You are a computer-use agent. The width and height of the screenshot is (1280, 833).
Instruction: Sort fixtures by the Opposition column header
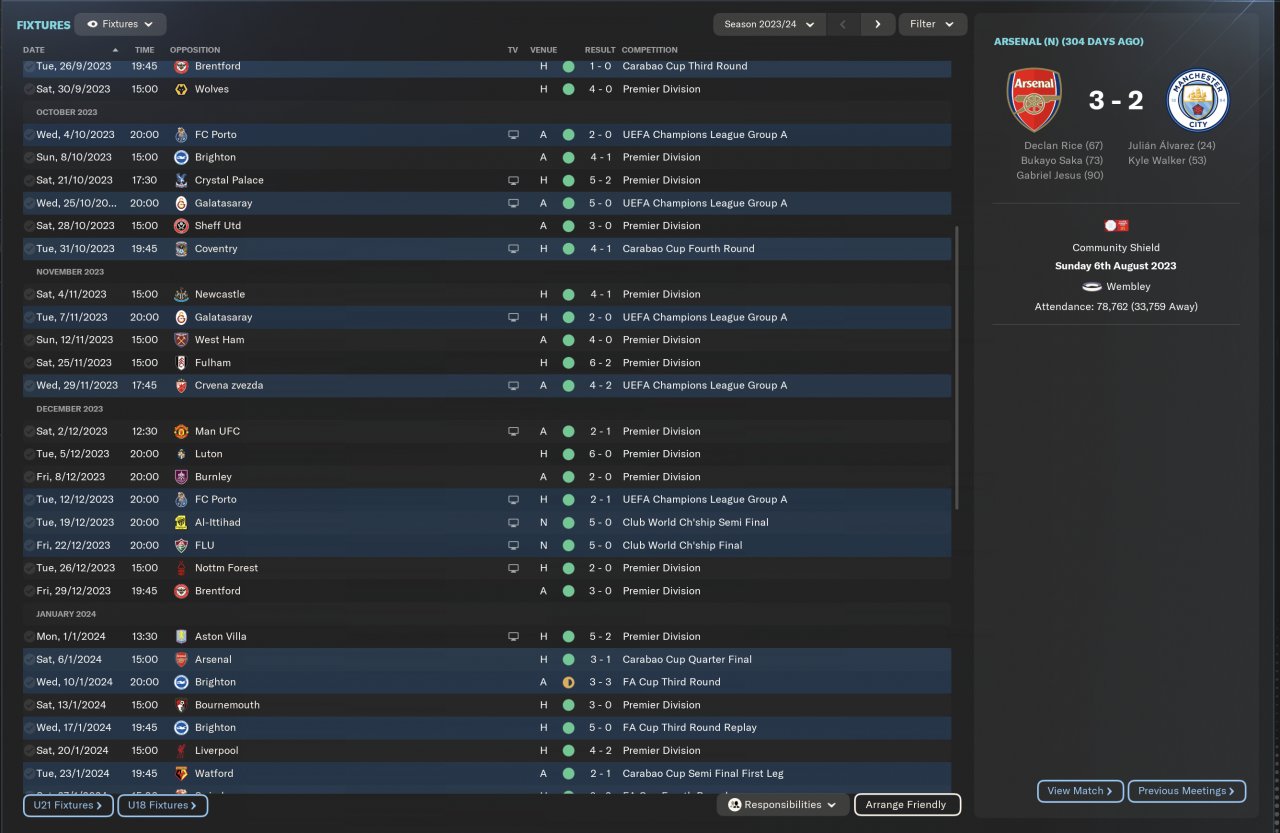coord(195,50)
